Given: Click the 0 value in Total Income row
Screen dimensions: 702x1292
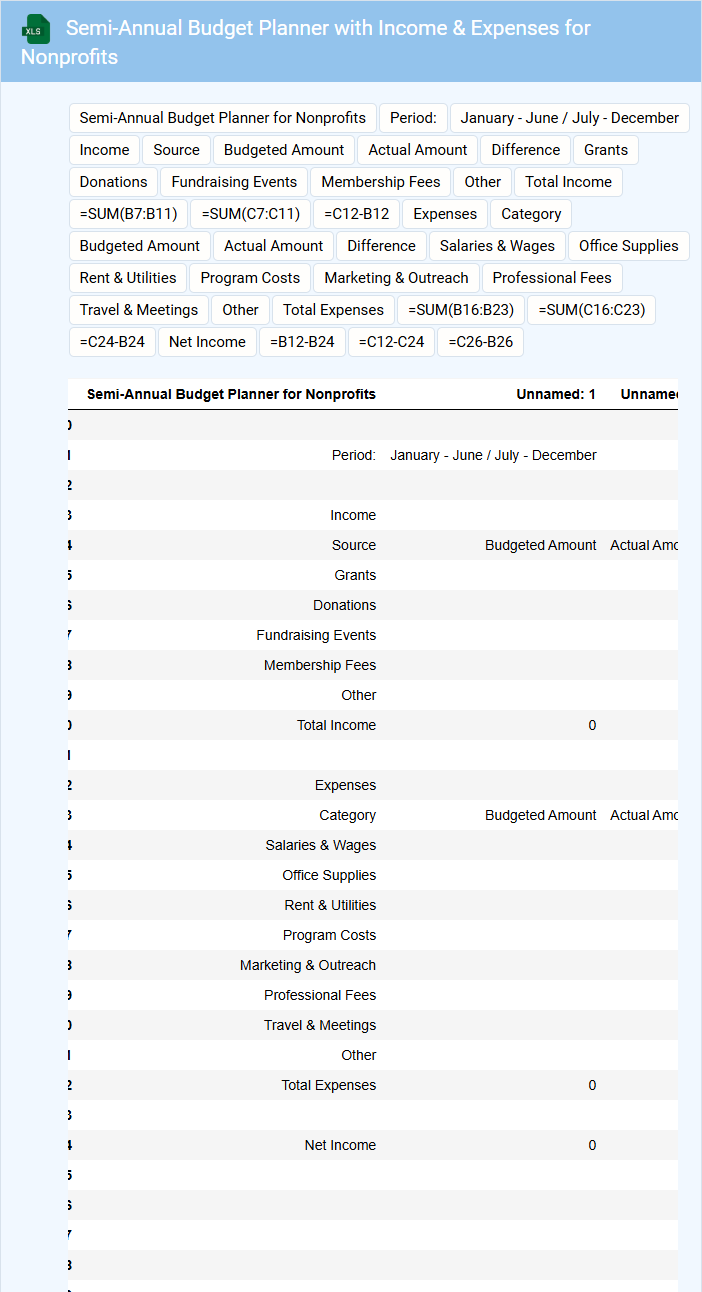Looking at the screenshot, I should tap(592, 725).
